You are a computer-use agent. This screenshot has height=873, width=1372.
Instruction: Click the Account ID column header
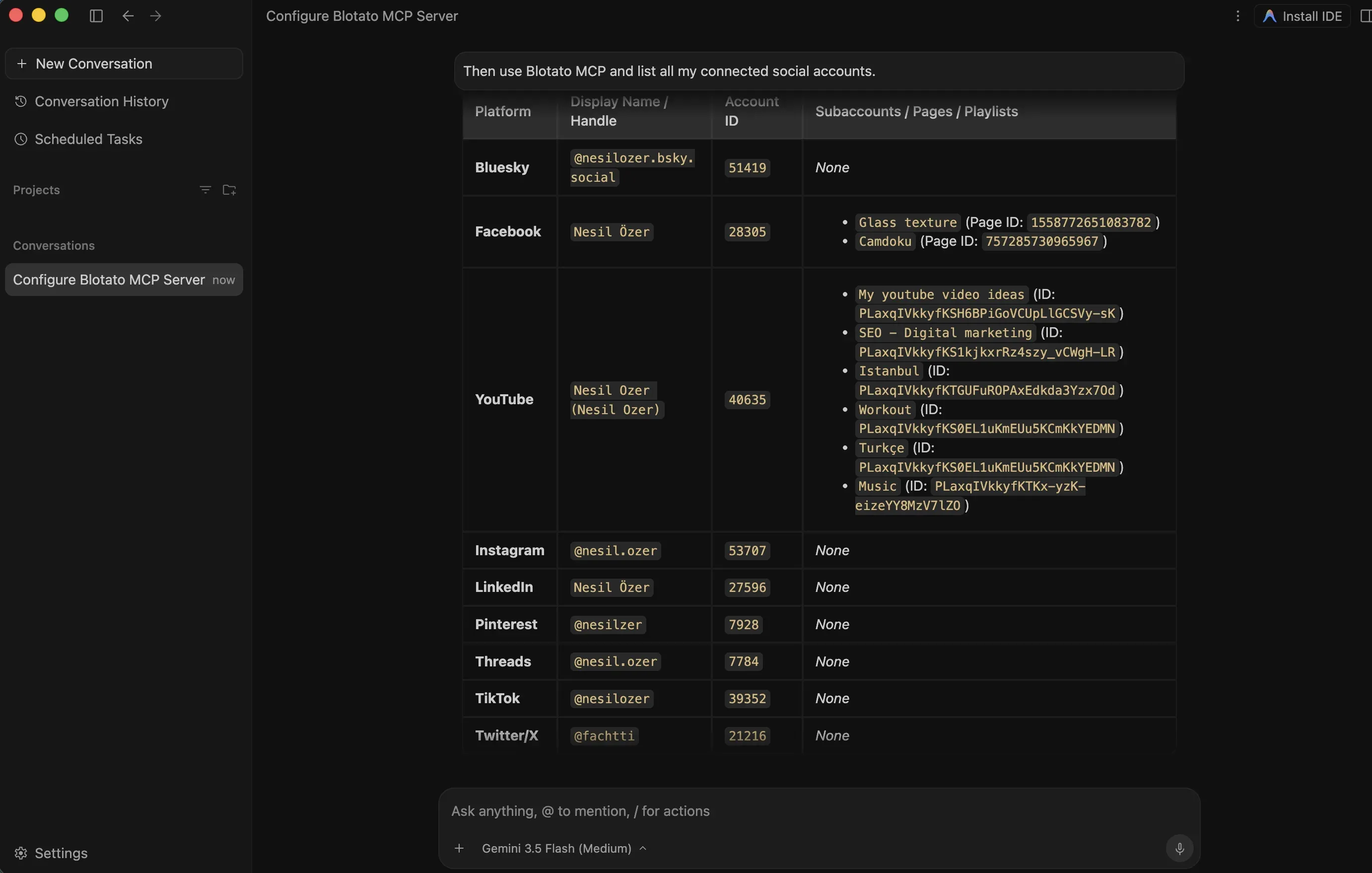[x=751, y=111]
